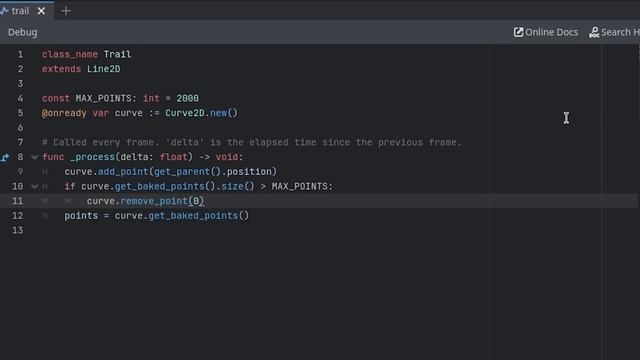640x360 pixels.
Task: Click the comment line about 'delta'
Action: (251, 142)
